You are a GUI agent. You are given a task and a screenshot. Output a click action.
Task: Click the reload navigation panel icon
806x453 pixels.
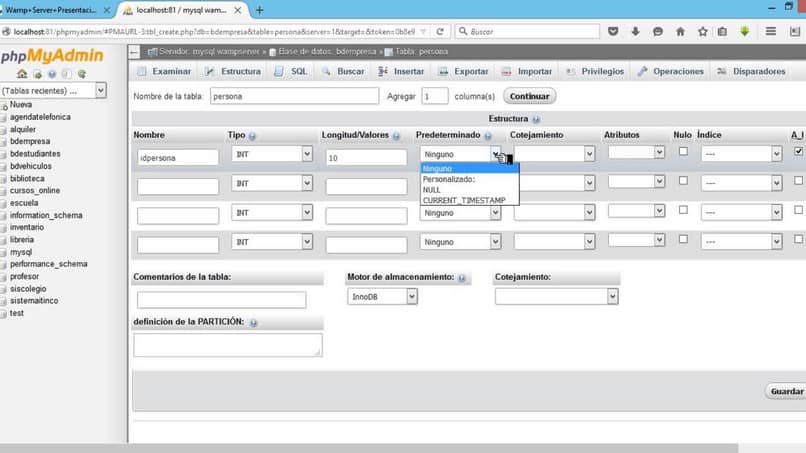(x=82, y=75)
